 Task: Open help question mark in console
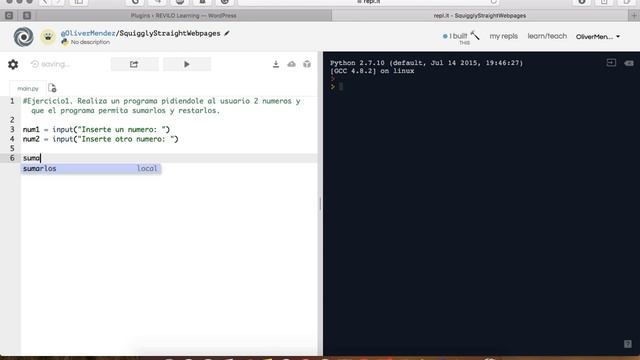[628, 344]
